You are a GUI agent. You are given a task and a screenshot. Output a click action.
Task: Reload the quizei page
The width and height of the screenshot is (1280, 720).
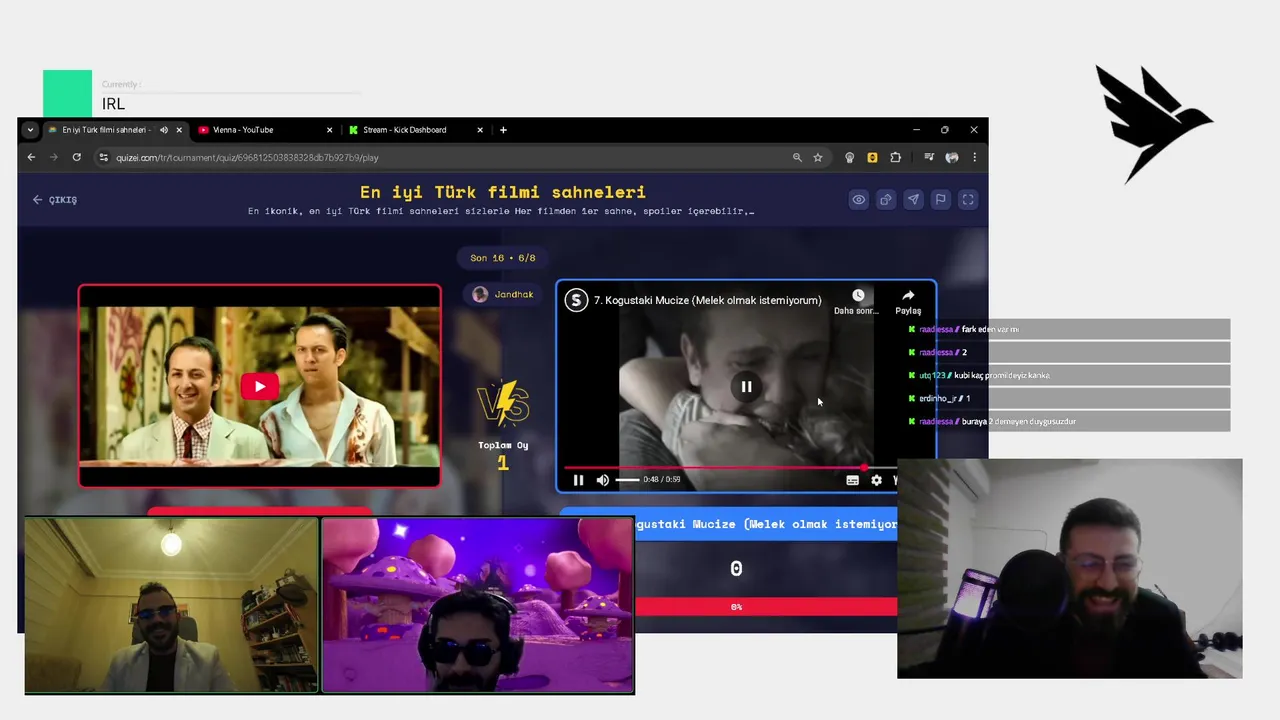[x=76, y=157]
